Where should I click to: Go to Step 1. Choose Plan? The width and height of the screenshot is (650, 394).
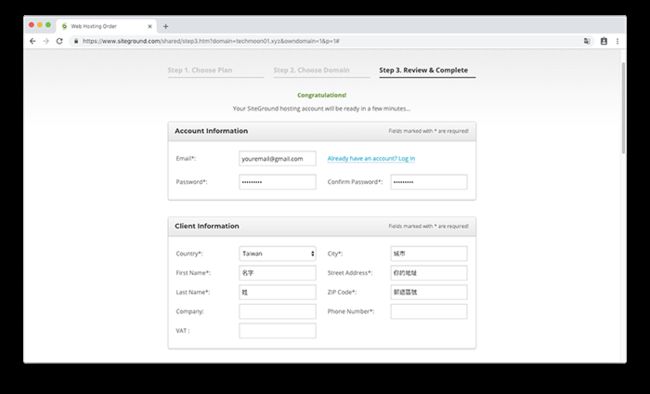[x=200, y=70]
